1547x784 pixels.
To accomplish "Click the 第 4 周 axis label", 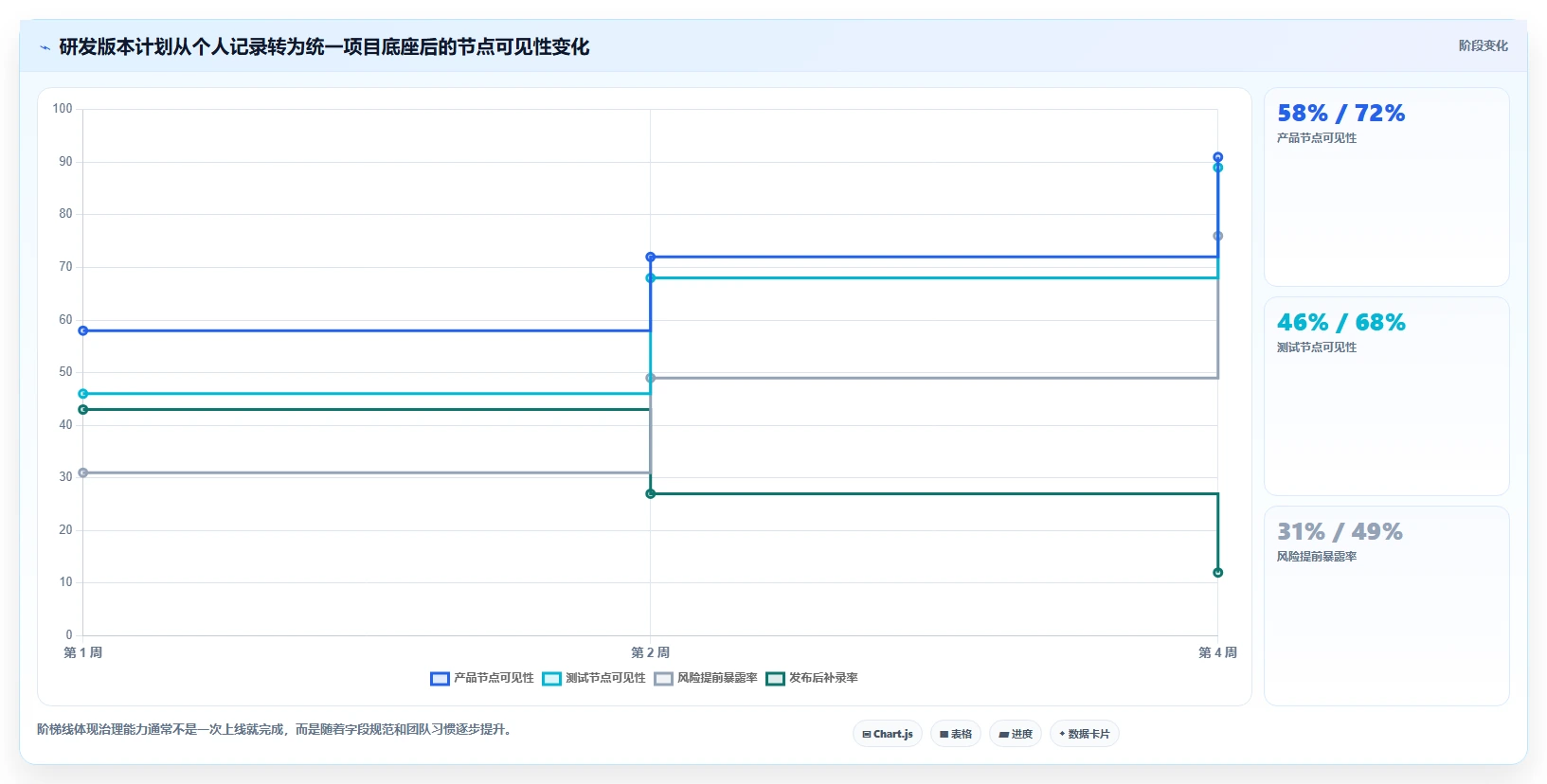I will (1217, 652).
